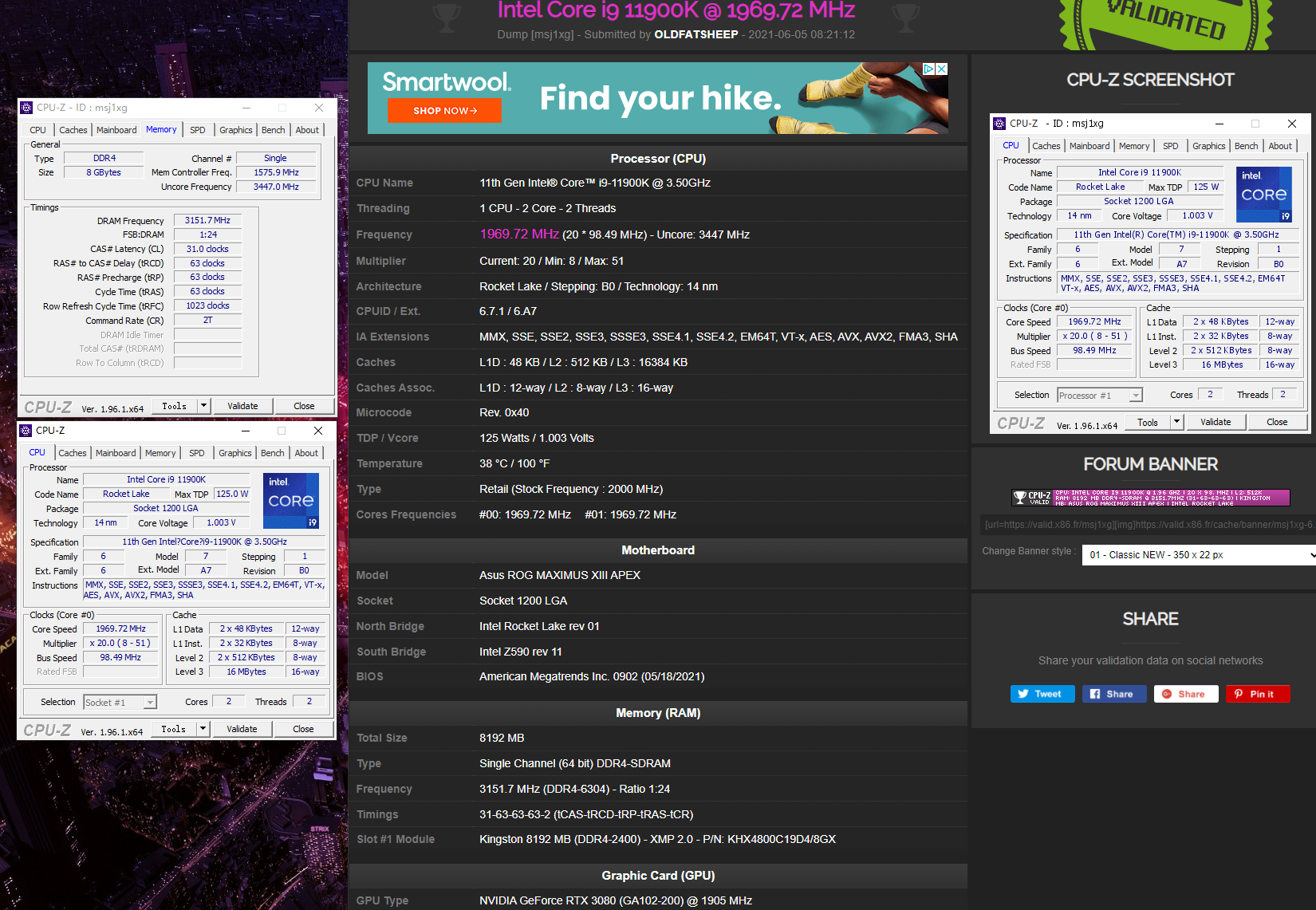Open Graphics tab in Memory window
Image resolution: width=1316 pixels, height=910 pixels.
pyautogui.click(x=236, y=130)
